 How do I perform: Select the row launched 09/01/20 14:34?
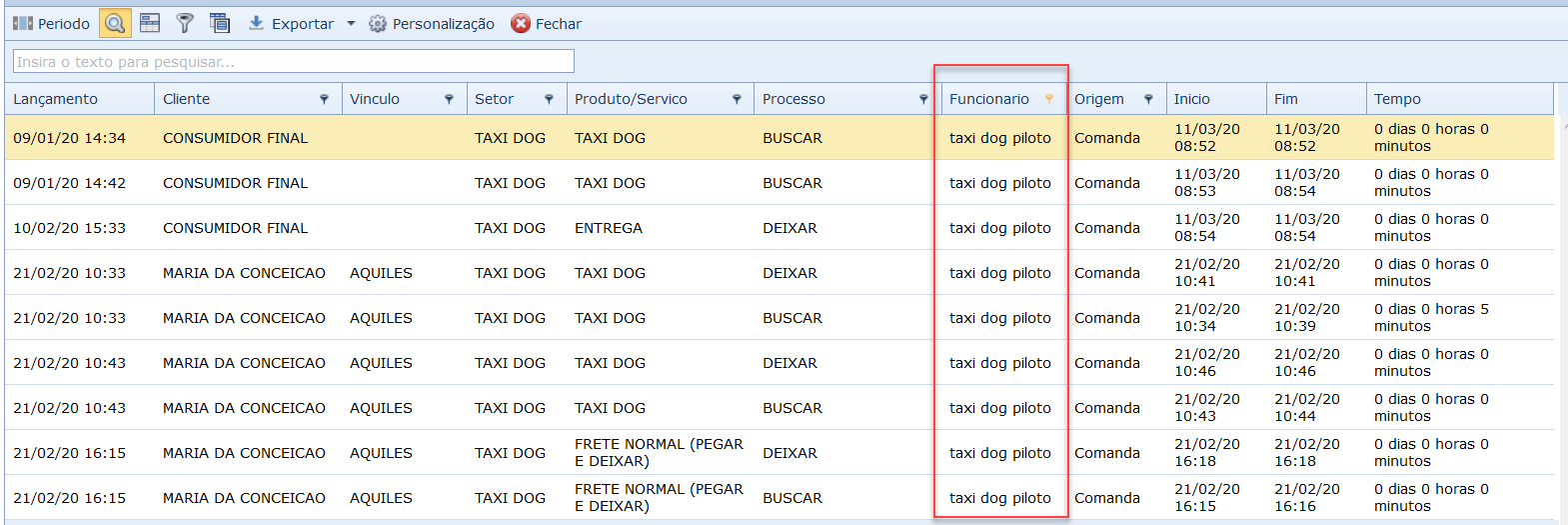coord(780,138)
